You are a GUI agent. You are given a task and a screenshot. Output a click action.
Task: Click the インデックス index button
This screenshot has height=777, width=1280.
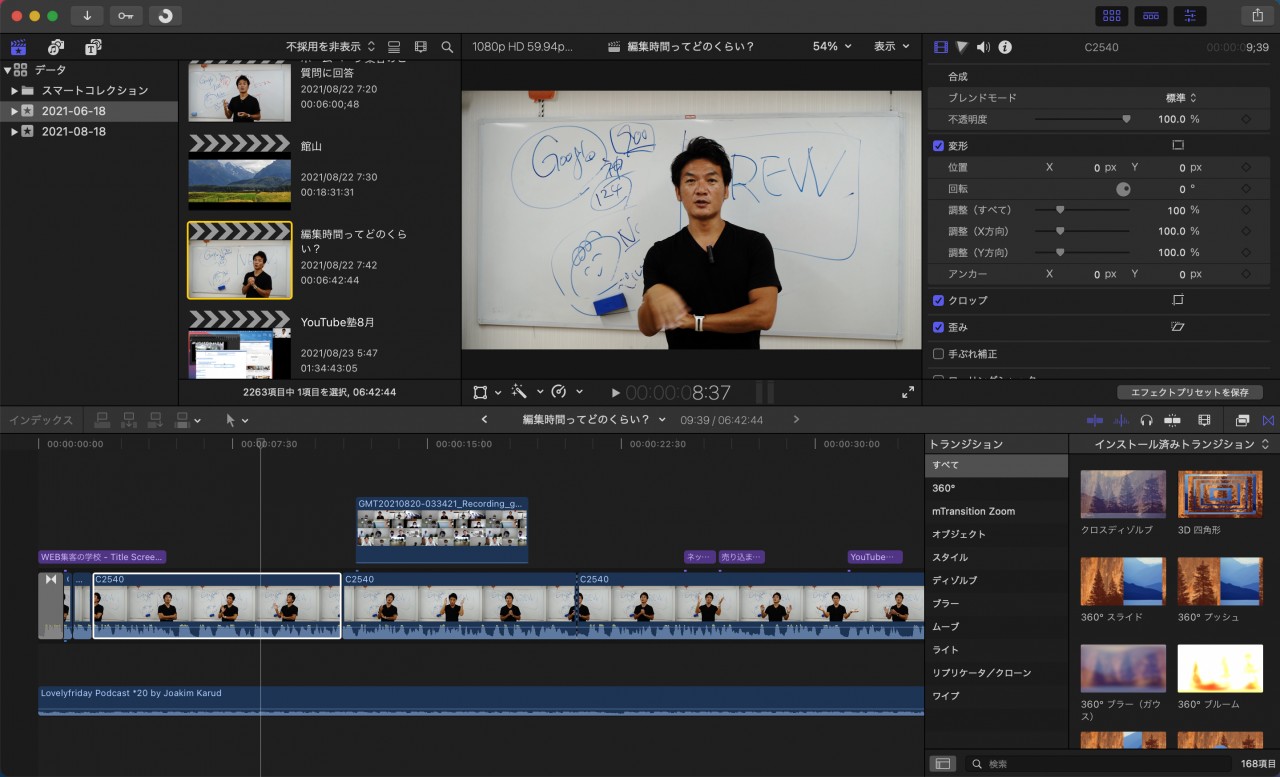[41, 420]
